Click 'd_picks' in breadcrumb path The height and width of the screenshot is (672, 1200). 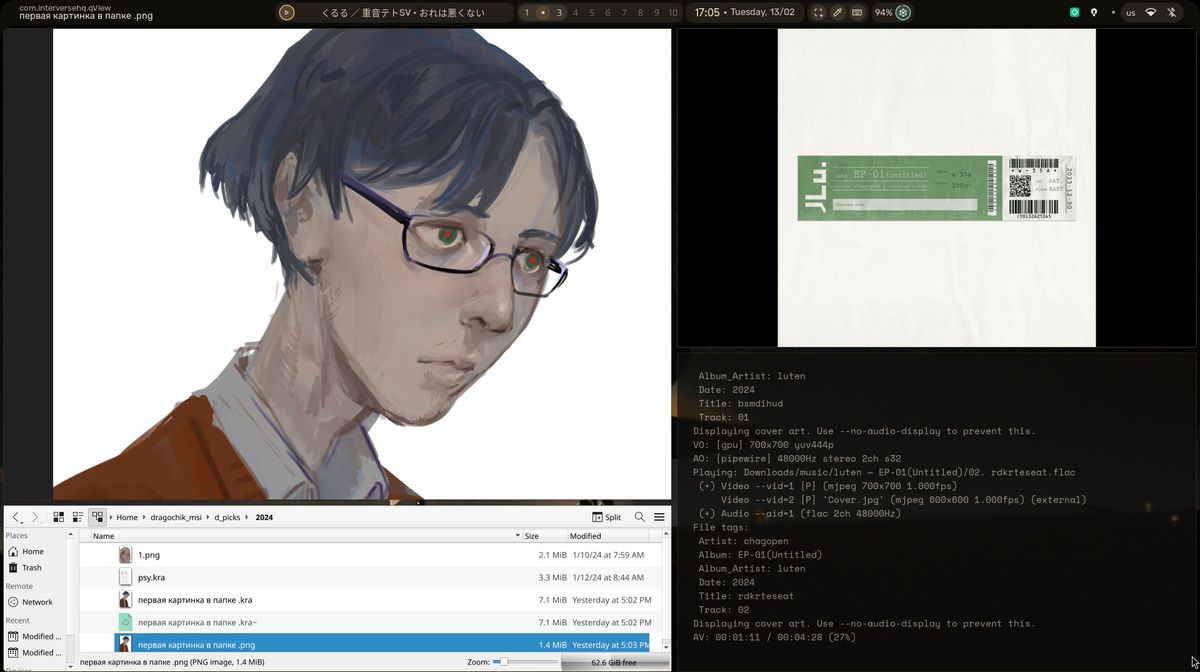227,517
